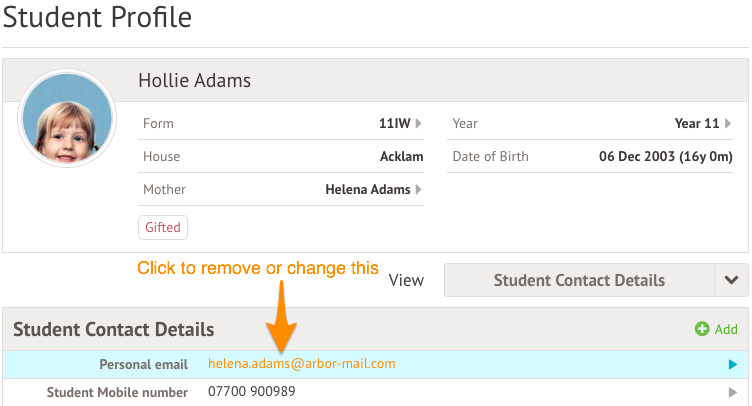Open the helena.adams@arbor-mail.com email link
The width and height of the screenshot is (752, 406).
(302, 364)
